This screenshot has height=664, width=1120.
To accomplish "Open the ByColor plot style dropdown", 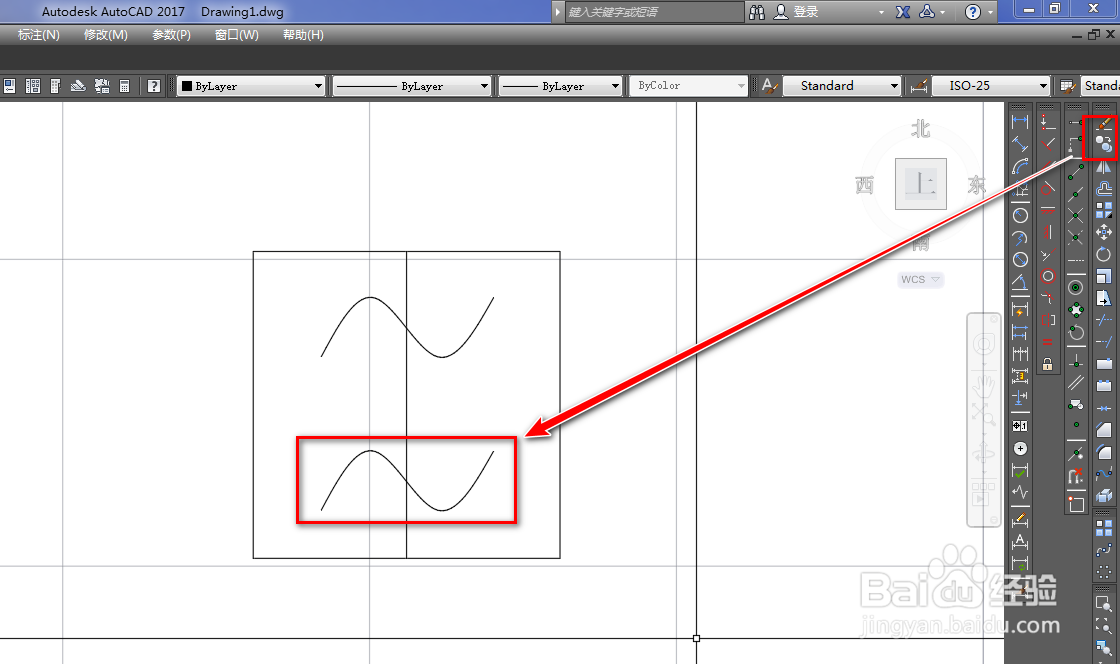I will point(688,86).
